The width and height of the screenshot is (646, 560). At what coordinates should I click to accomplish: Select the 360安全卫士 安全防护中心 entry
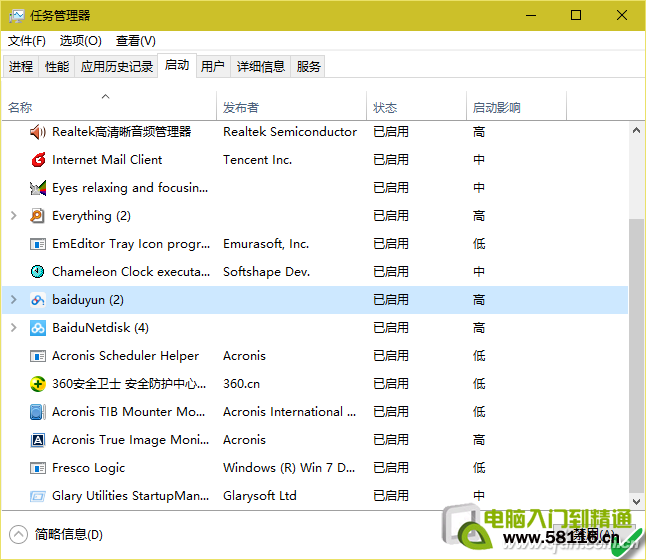pyautogui.click(x=129, y=384)
